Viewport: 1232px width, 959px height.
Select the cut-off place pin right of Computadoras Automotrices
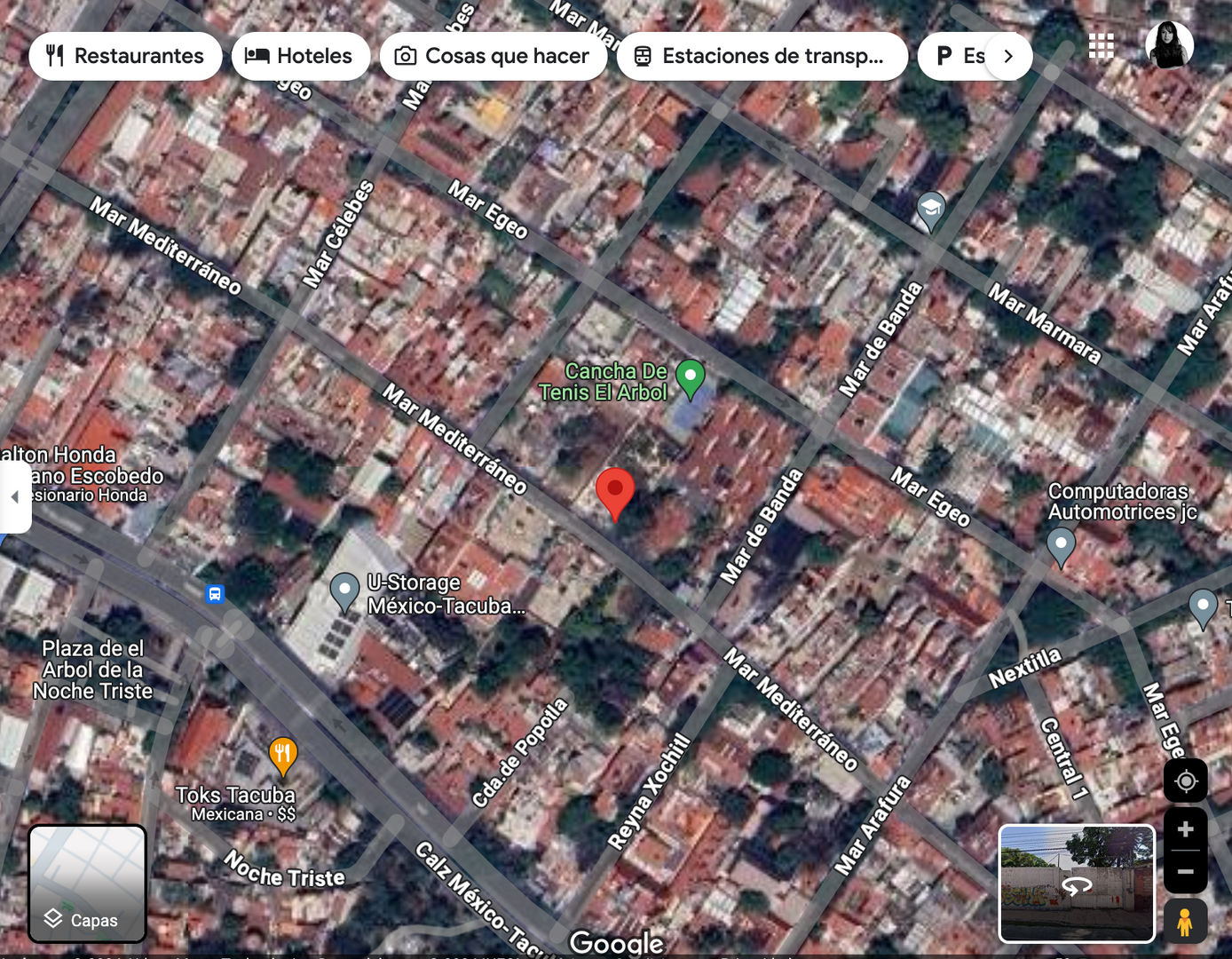(1203, 610)
